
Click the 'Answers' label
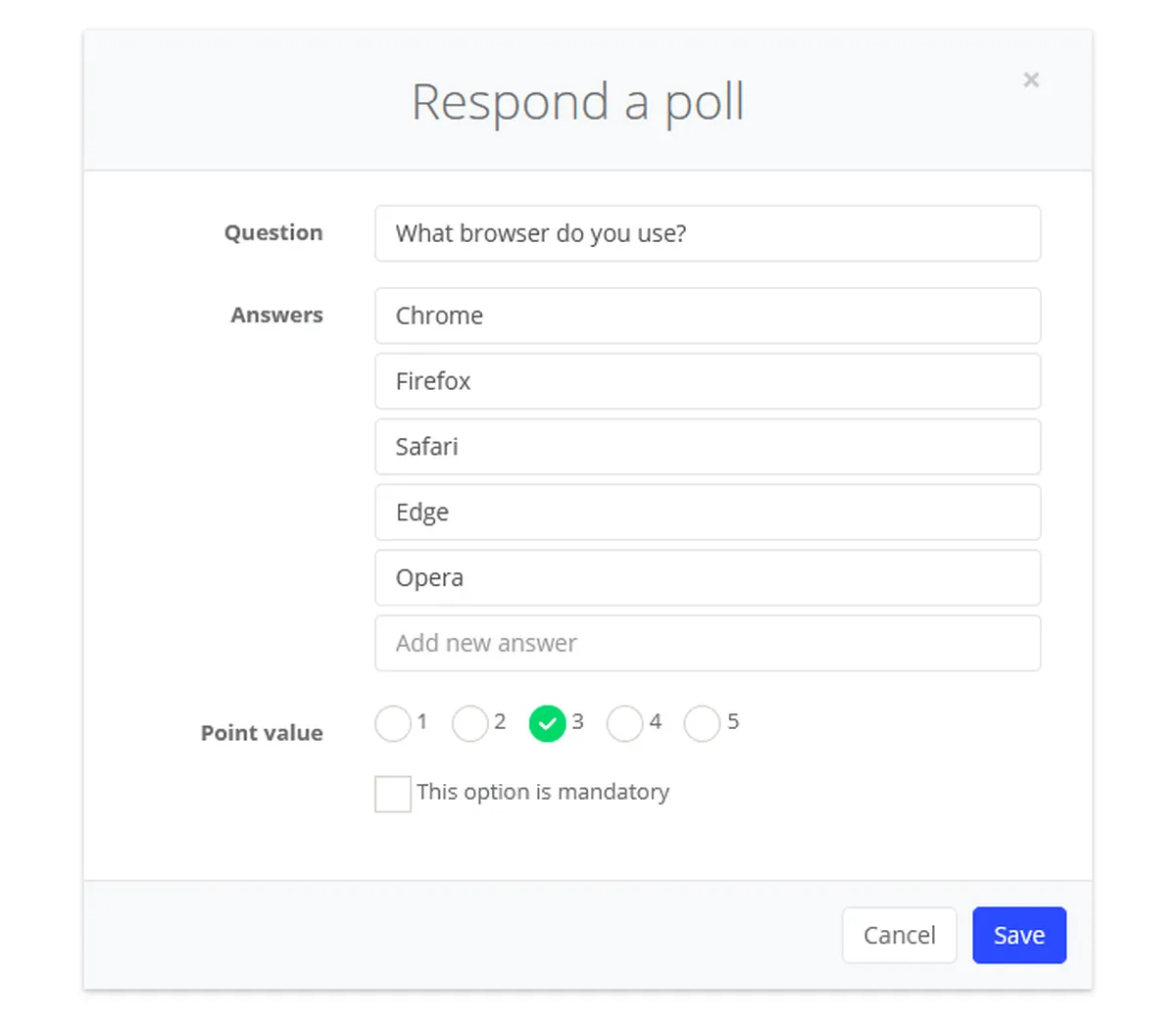coord(276,316)
